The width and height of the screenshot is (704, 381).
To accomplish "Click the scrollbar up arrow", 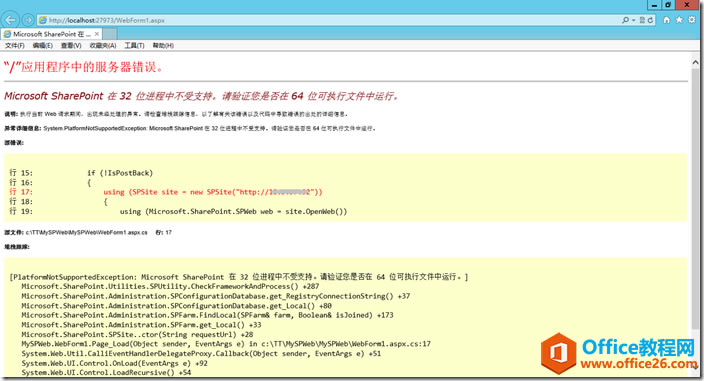I will (x=695, y=63).
